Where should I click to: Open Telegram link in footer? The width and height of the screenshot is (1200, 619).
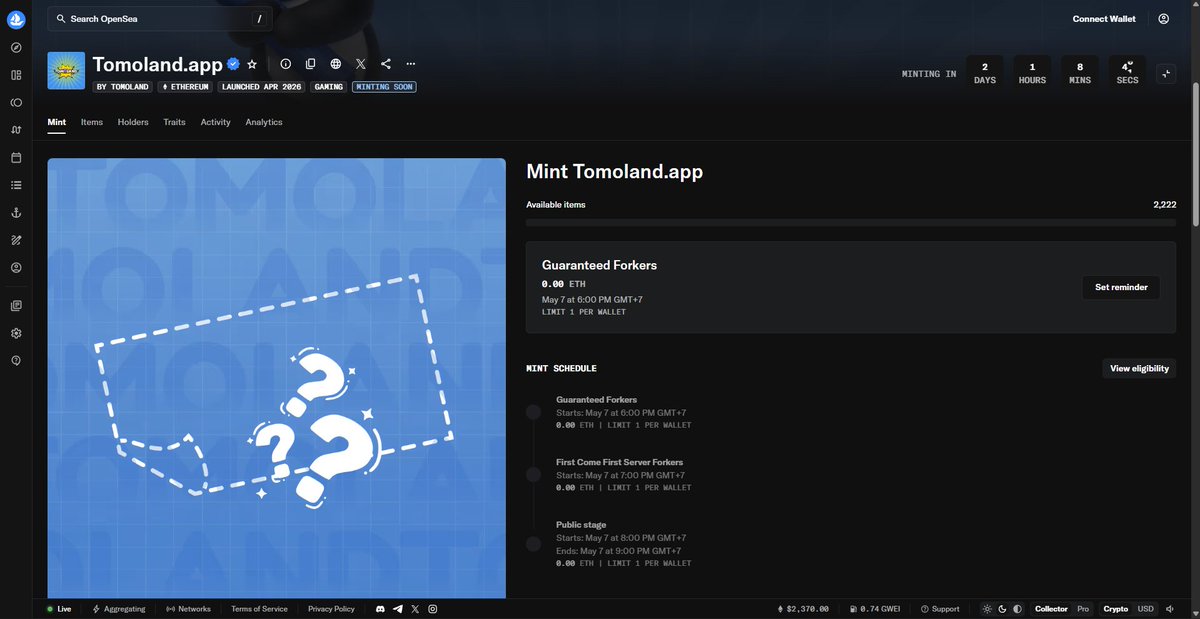click(x=398, y=609)
